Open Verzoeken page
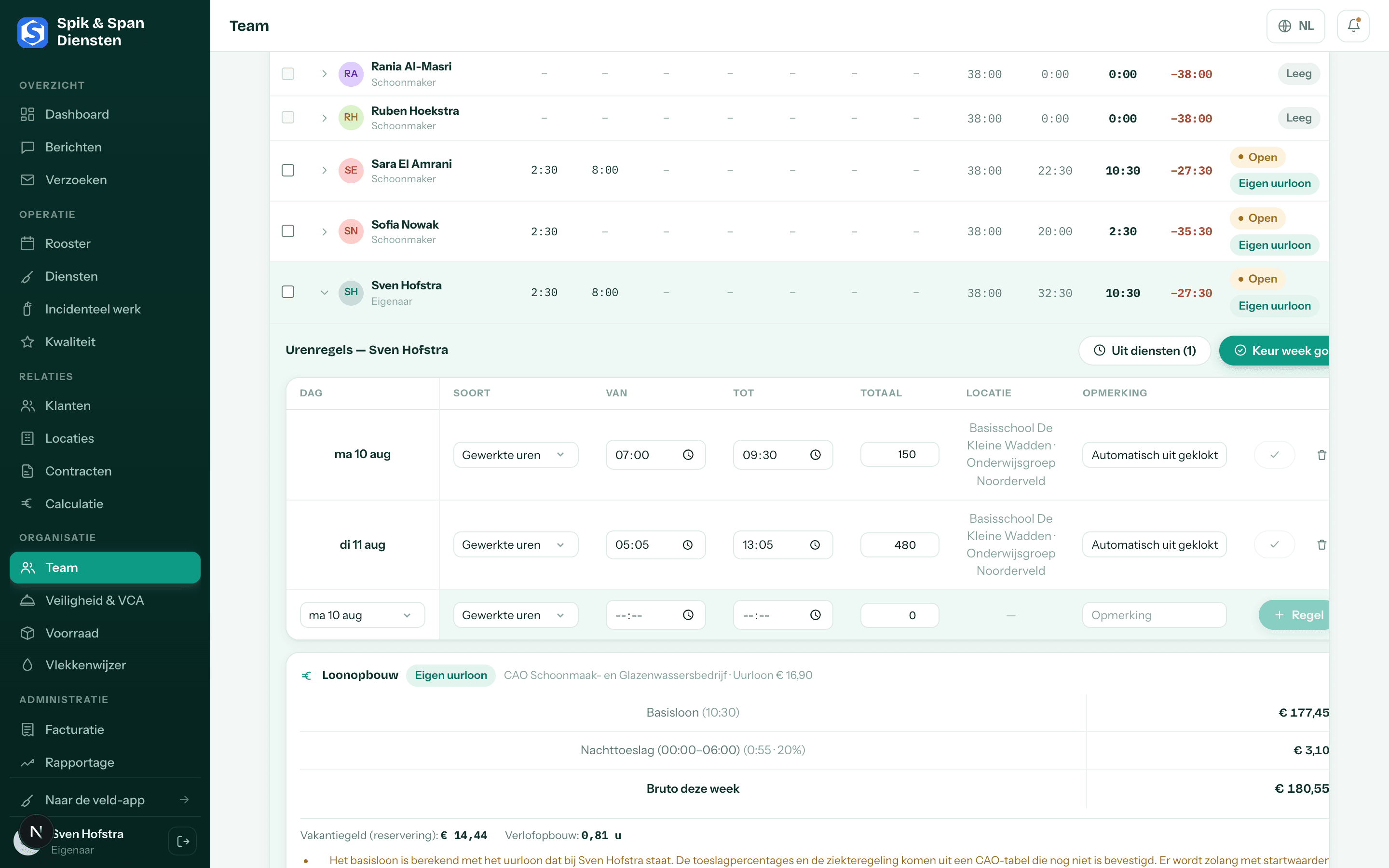1389x868 pixels. [105, 180]
